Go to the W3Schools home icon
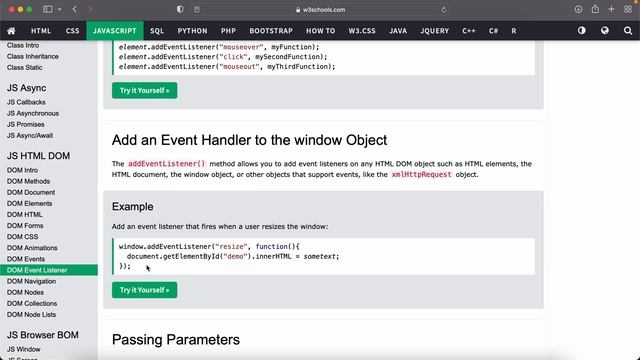This screenshot has width=640, height=360. point(11,31)
